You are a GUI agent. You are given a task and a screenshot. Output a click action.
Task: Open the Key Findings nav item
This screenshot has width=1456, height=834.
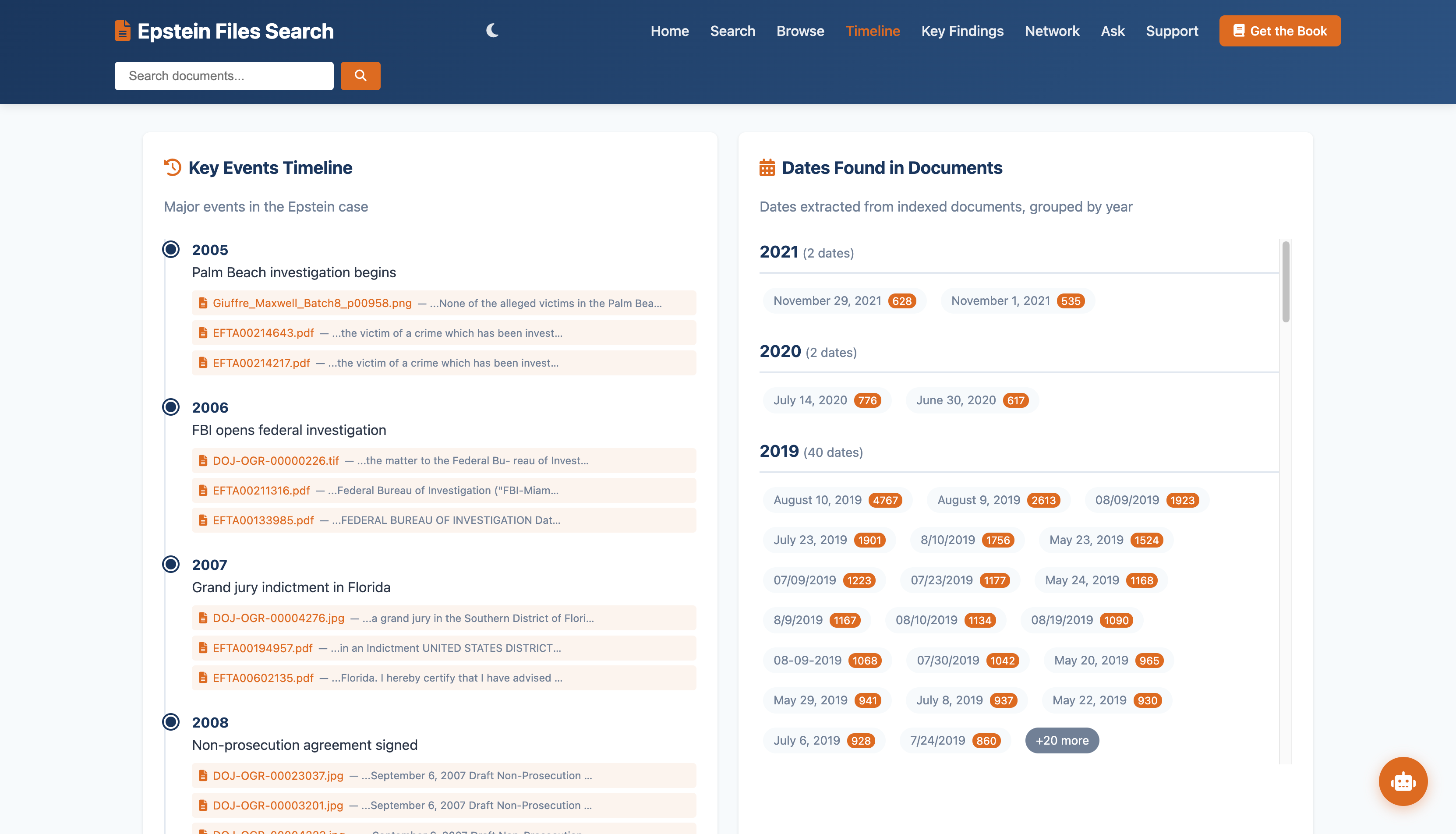pyautogui.click(x=962, y=31)
